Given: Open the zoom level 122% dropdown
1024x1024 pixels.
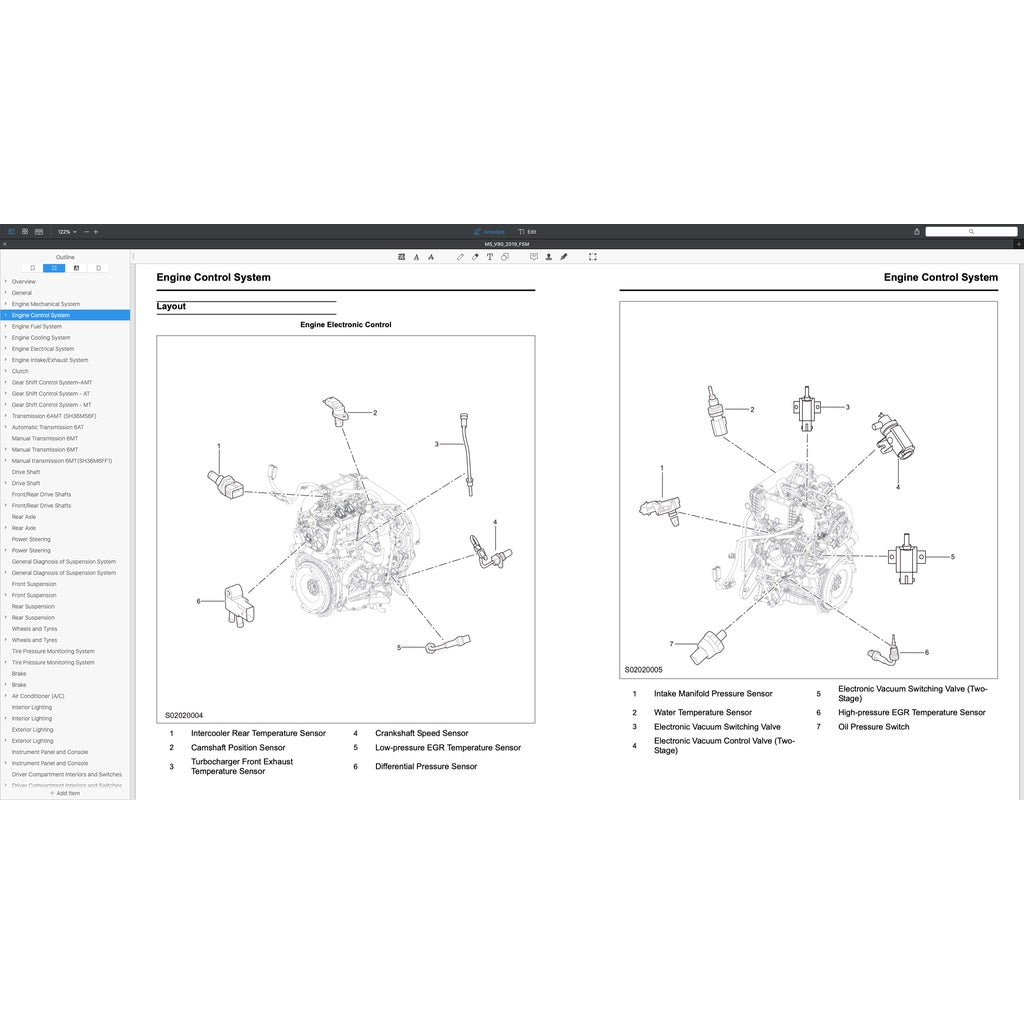Looking at the screenshot, I should tap(64, 231).
